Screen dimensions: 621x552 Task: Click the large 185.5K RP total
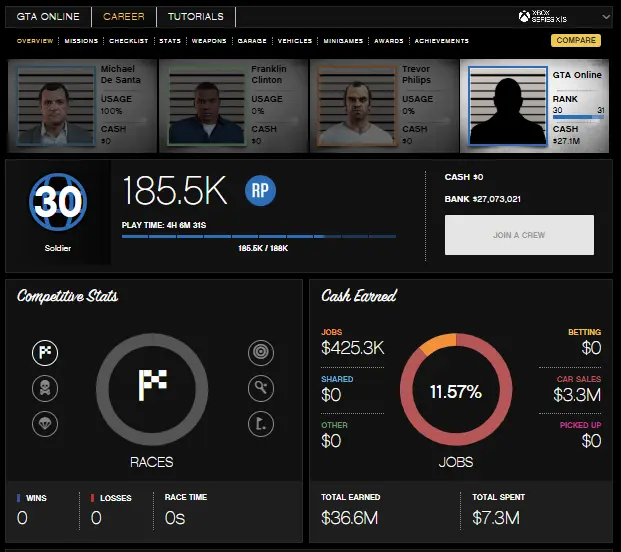[175, 190]
